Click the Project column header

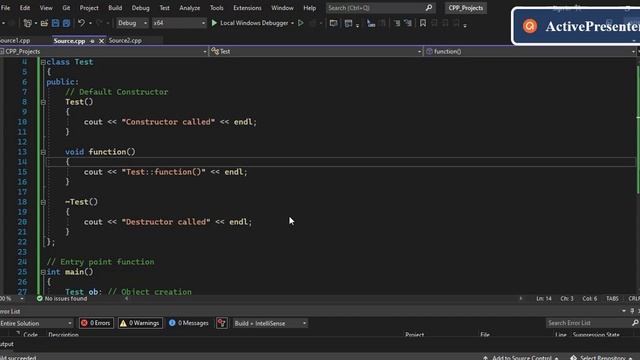coord(414,335)
